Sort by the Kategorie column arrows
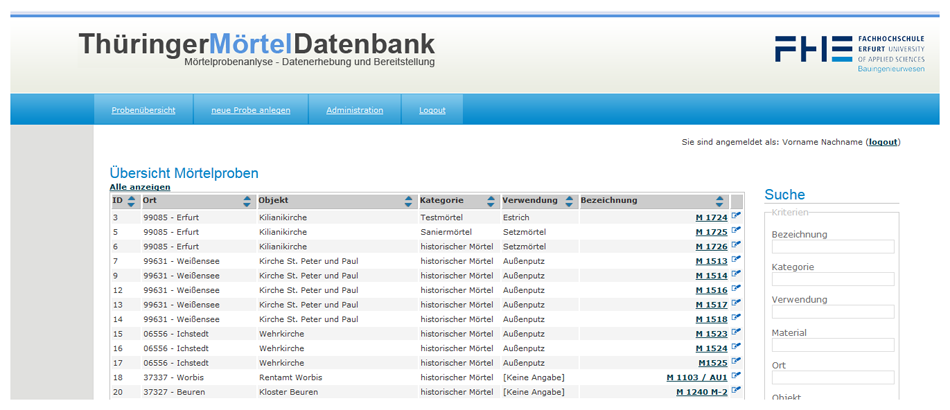Image resolution: width=950 pixels, height=410 pixels. 490,201
